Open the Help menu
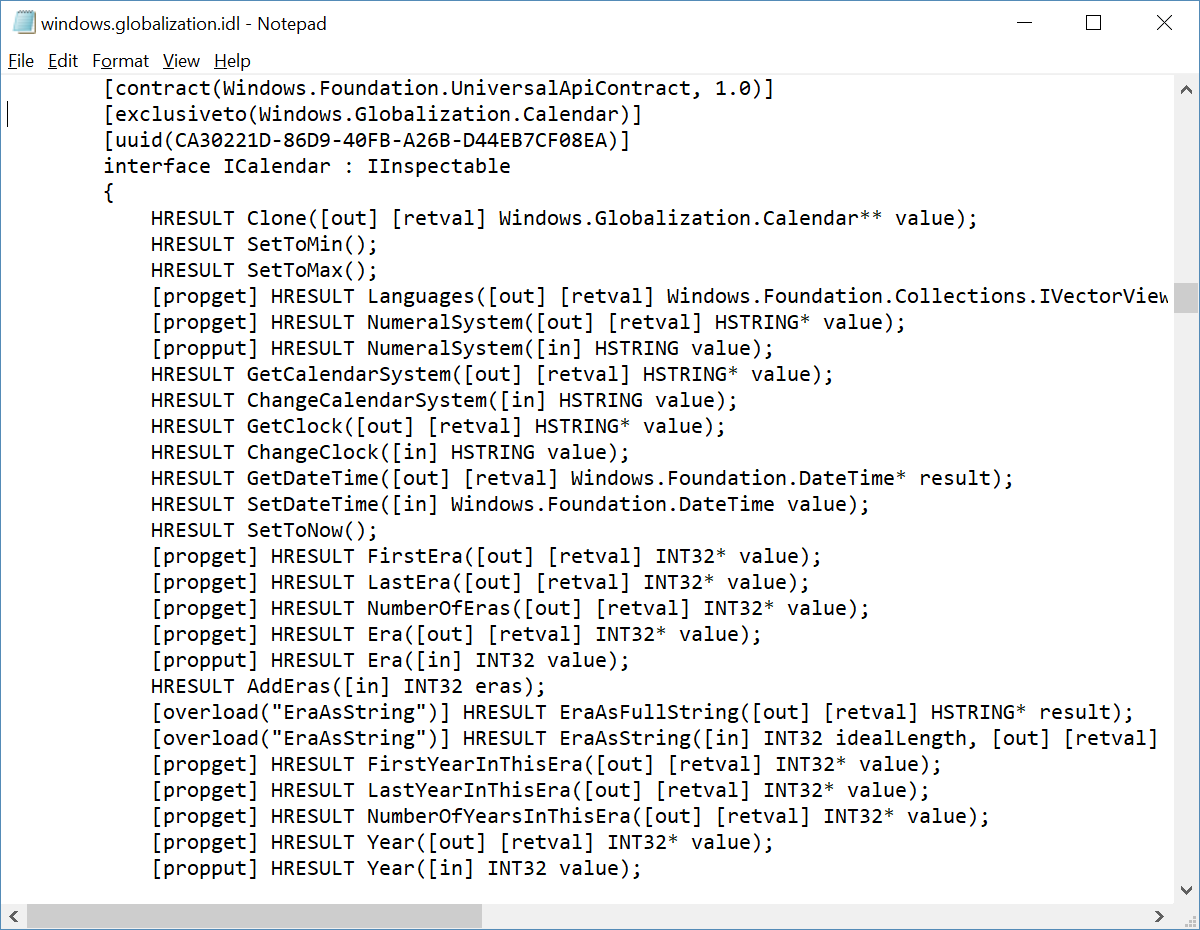Viewport: 1200px width, 930px height. (232, 61)
